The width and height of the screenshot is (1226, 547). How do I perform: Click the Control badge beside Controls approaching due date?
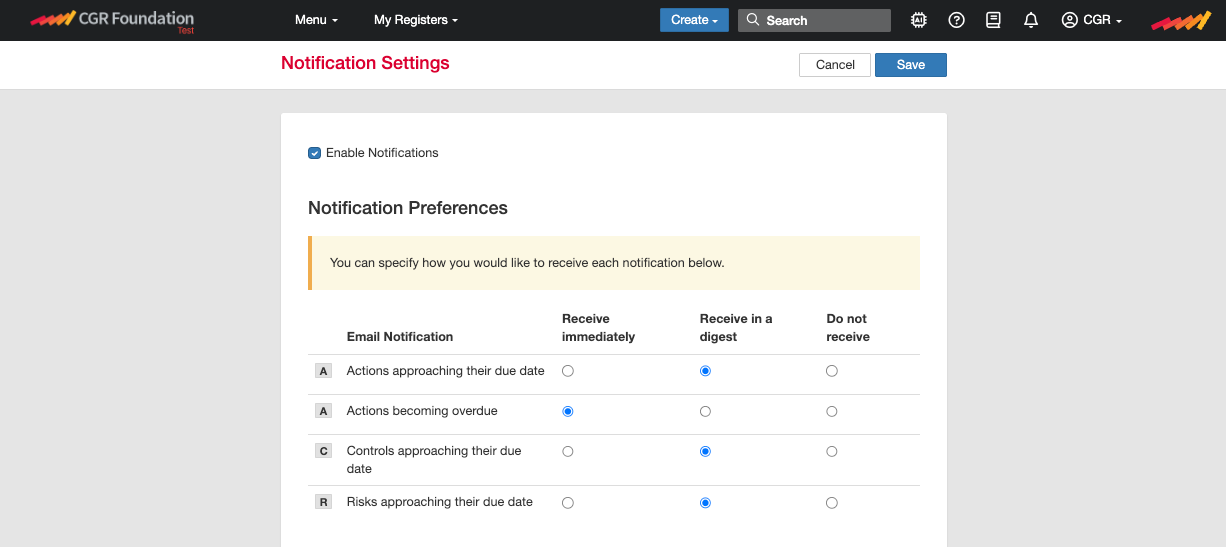click(x=323, y=451)
